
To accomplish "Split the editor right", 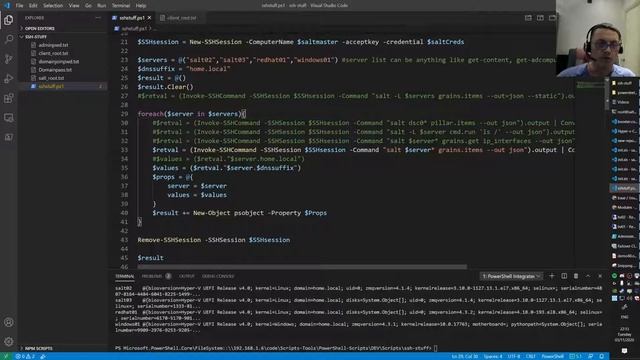I will tap(540, 18).
